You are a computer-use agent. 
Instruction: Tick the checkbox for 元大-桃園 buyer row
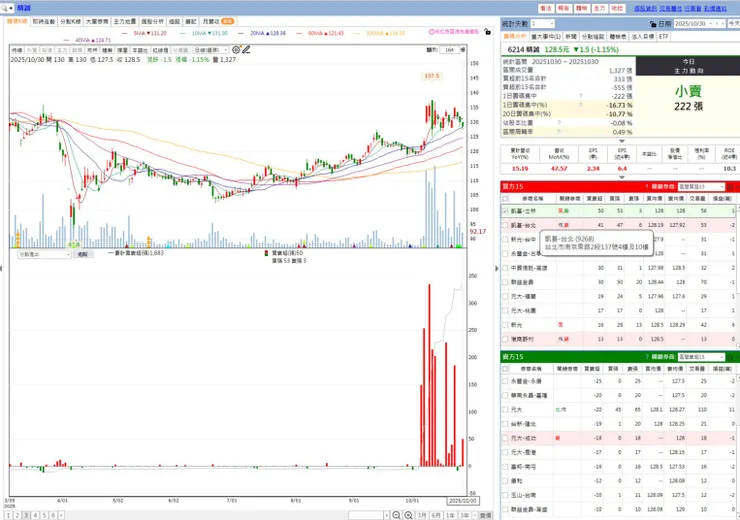(x=505, y=310)
